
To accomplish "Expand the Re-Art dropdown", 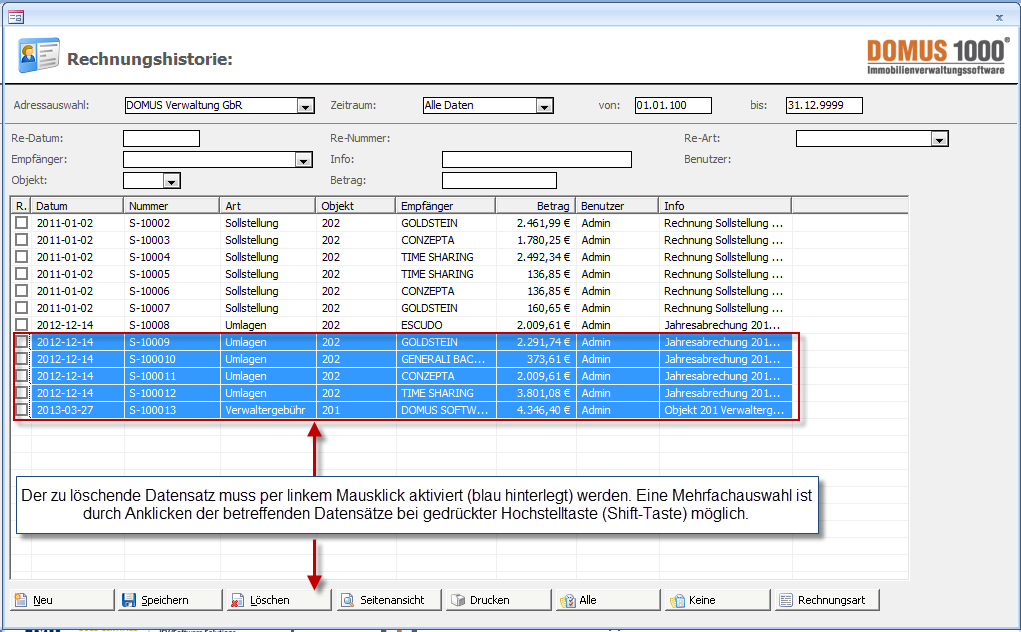I will pos(939,139).
